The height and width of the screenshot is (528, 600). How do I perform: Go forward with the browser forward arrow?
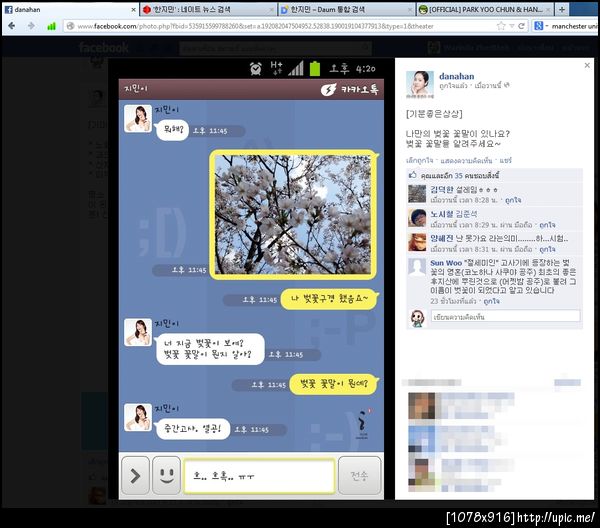coord(31,26)
